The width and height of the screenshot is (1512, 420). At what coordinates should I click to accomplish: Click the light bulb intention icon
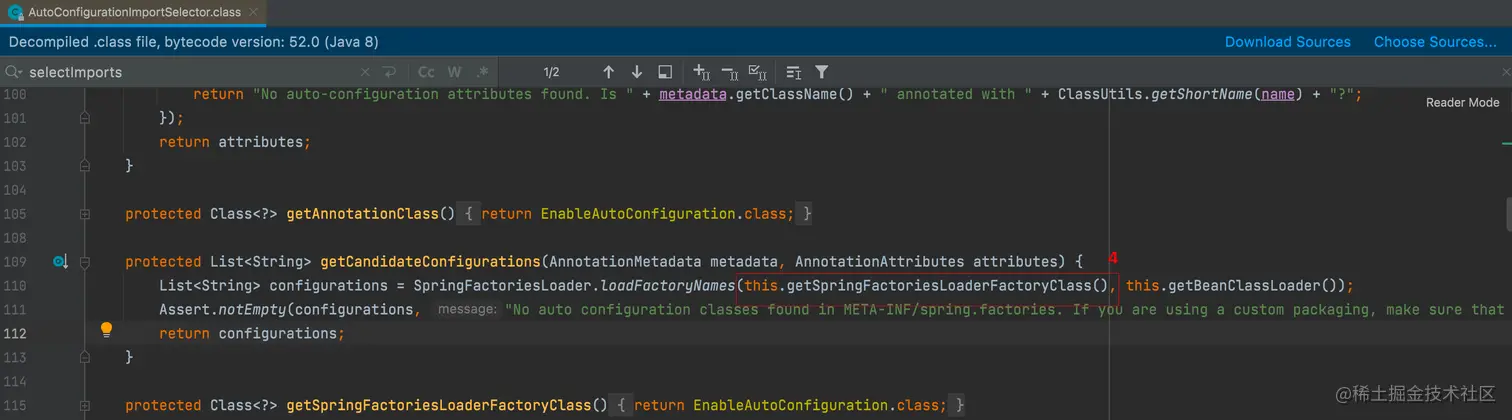tap(106, 329)
